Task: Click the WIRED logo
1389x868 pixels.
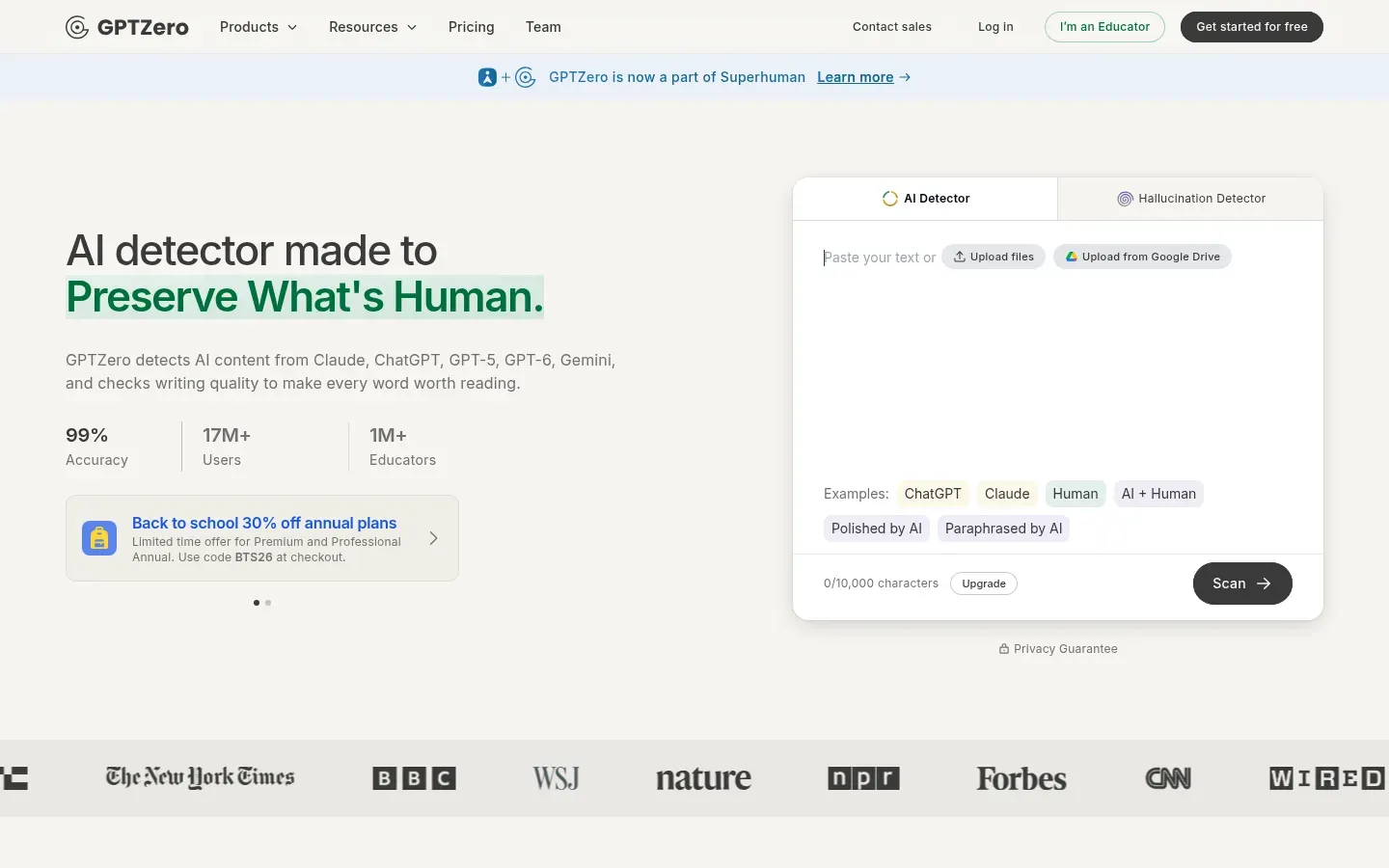Action: 1327,778
